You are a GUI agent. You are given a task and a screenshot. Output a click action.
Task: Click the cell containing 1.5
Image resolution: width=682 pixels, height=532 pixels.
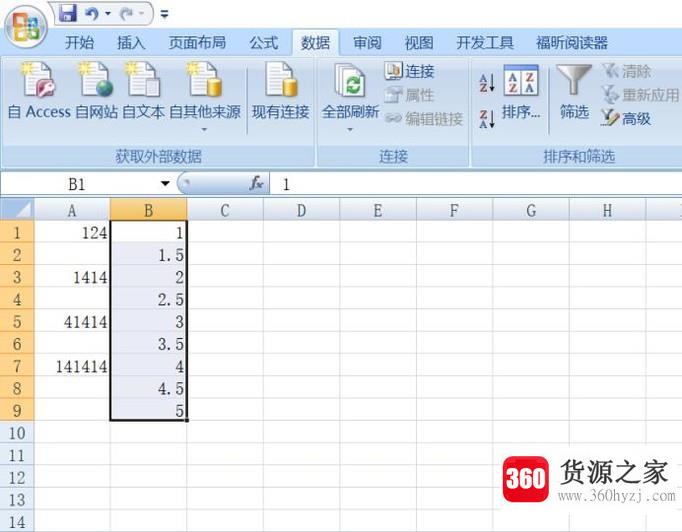point(149,254)
